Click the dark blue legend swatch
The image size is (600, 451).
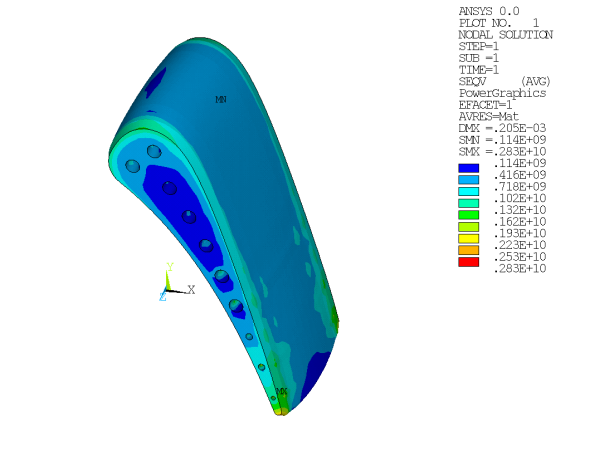468,168
